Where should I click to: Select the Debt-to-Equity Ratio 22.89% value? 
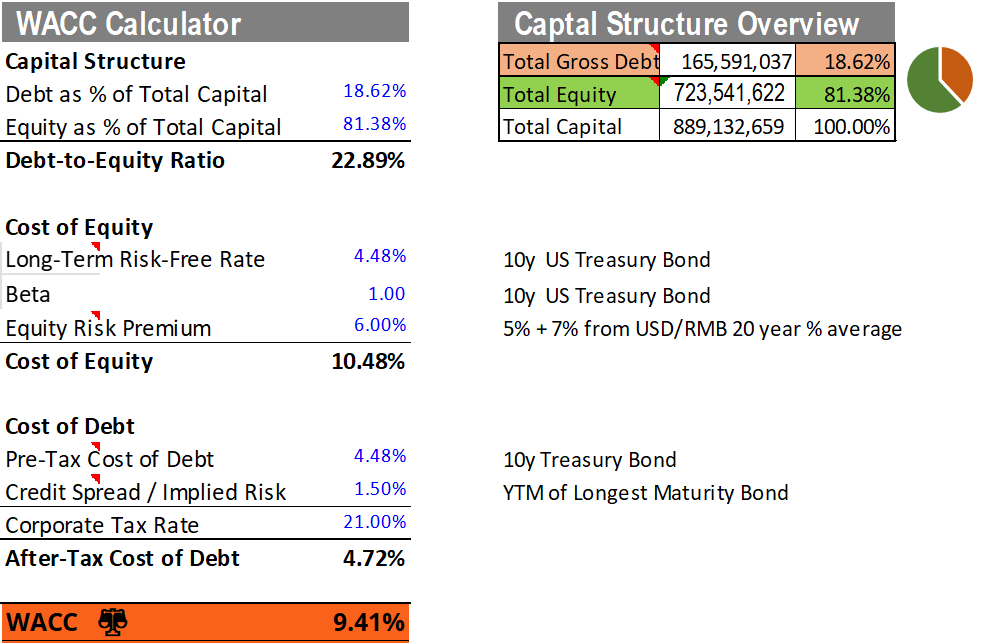368,160
